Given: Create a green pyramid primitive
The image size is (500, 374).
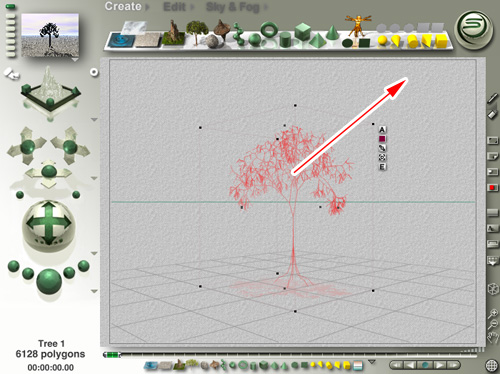Looking at the screenshot, I should (317, 40).
